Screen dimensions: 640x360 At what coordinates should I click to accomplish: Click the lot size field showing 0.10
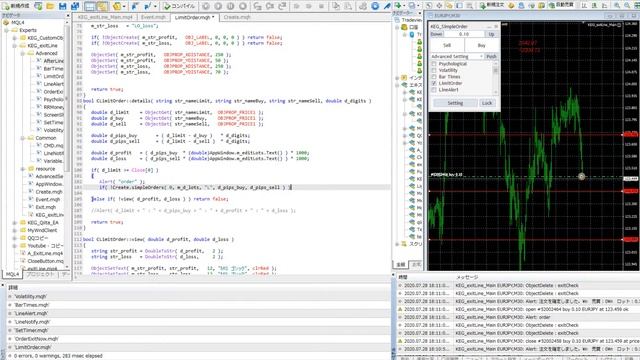[464, 34]
